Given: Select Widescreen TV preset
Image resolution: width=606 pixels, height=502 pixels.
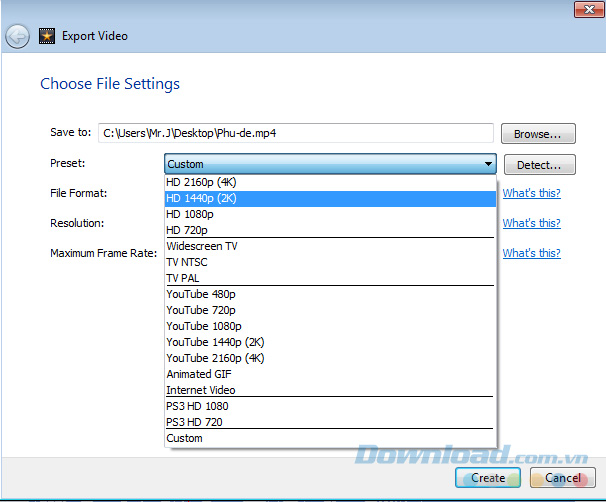Looking at the screenshot, I should pos(201,246).
